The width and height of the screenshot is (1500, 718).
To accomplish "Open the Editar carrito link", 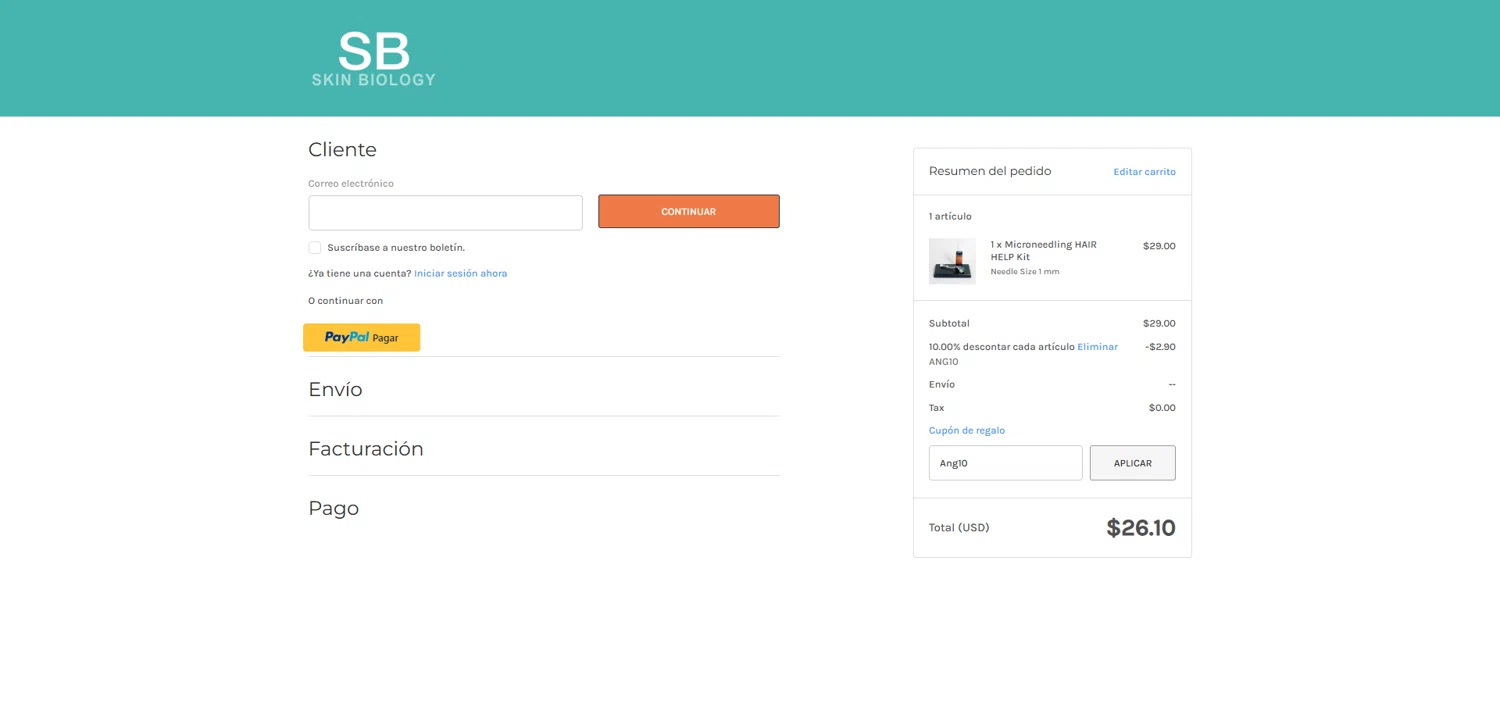I will [x=1144, y=172].
